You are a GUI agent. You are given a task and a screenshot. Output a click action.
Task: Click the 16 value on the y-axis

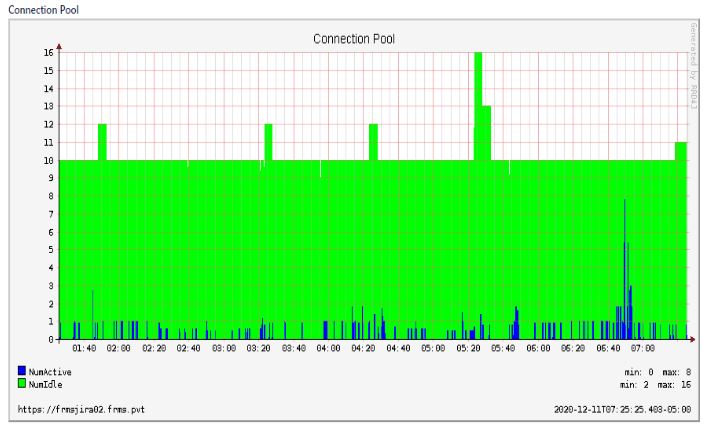click(x=49, y=53)
